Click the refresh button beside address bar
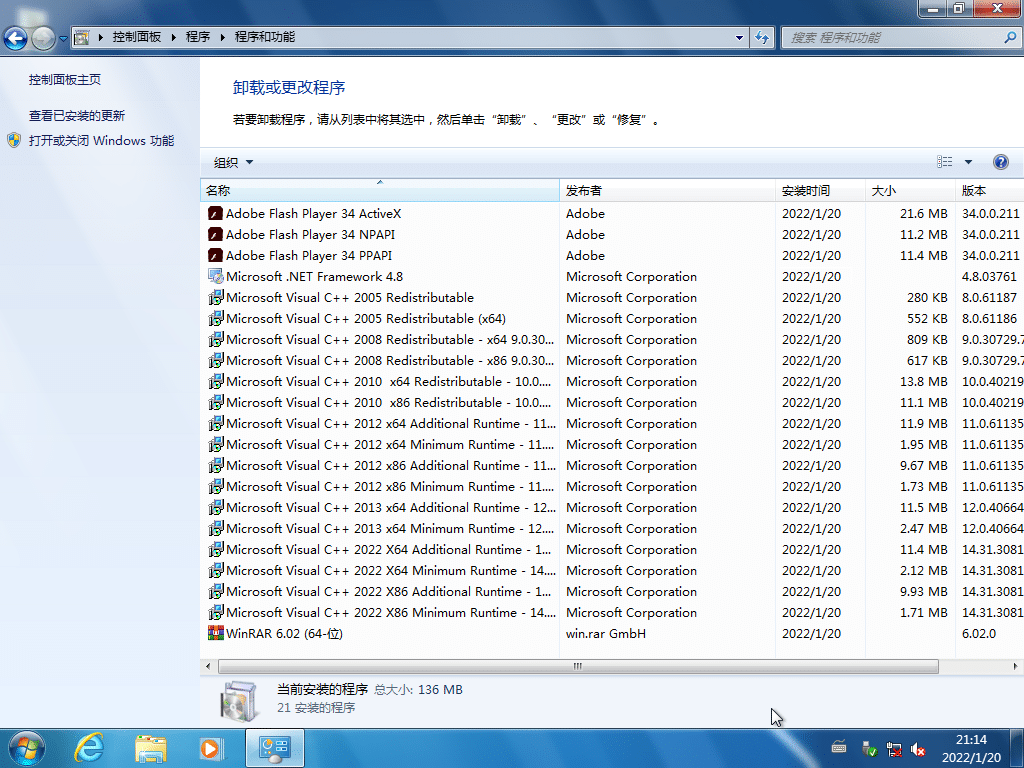The width and height of the screenshot is (1024, 768). click(x=762, y=37)
